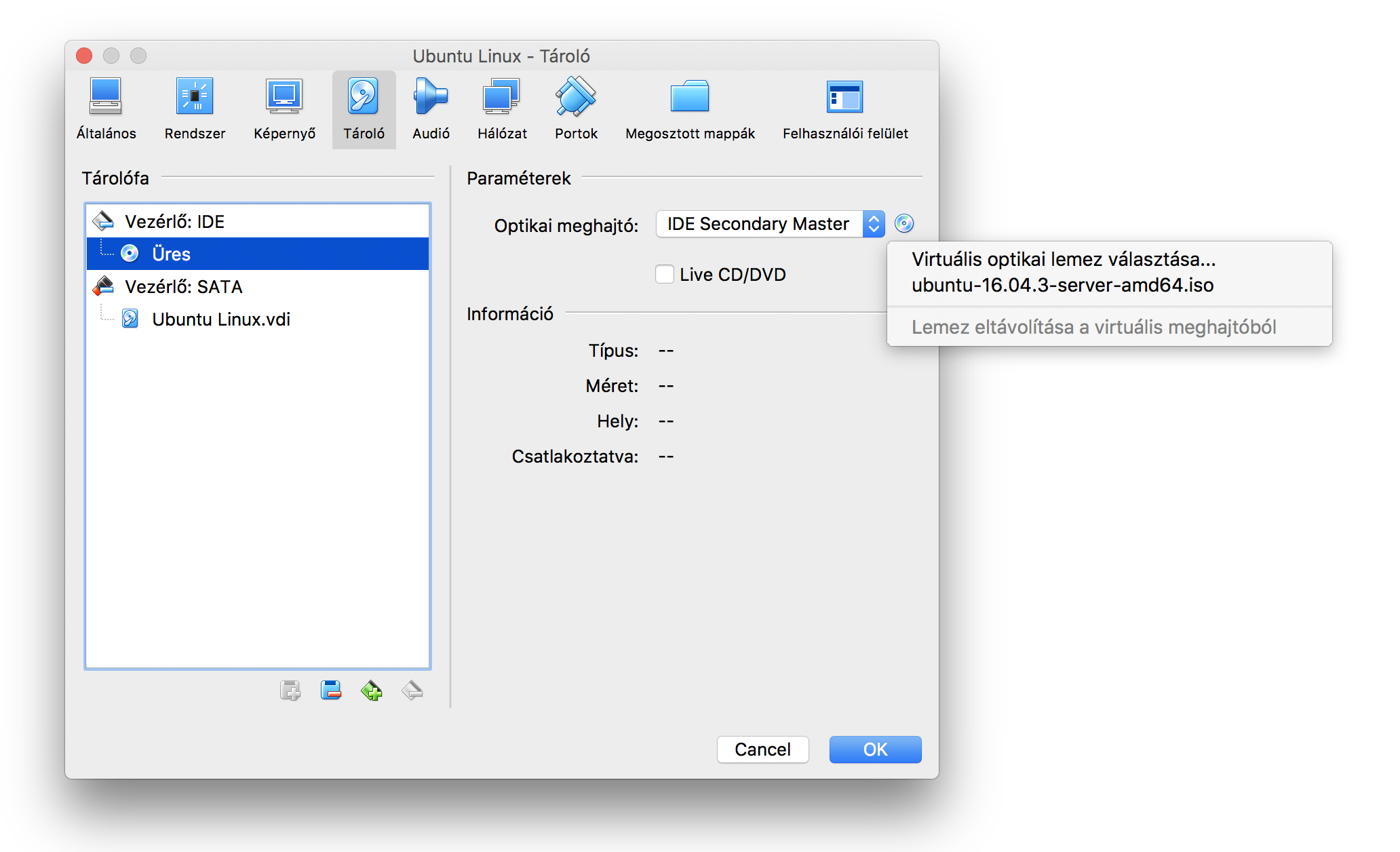Switch to the Képernyő settings
The width and height of the screenshot is (1400, 852).
click(x=284, y=109)
